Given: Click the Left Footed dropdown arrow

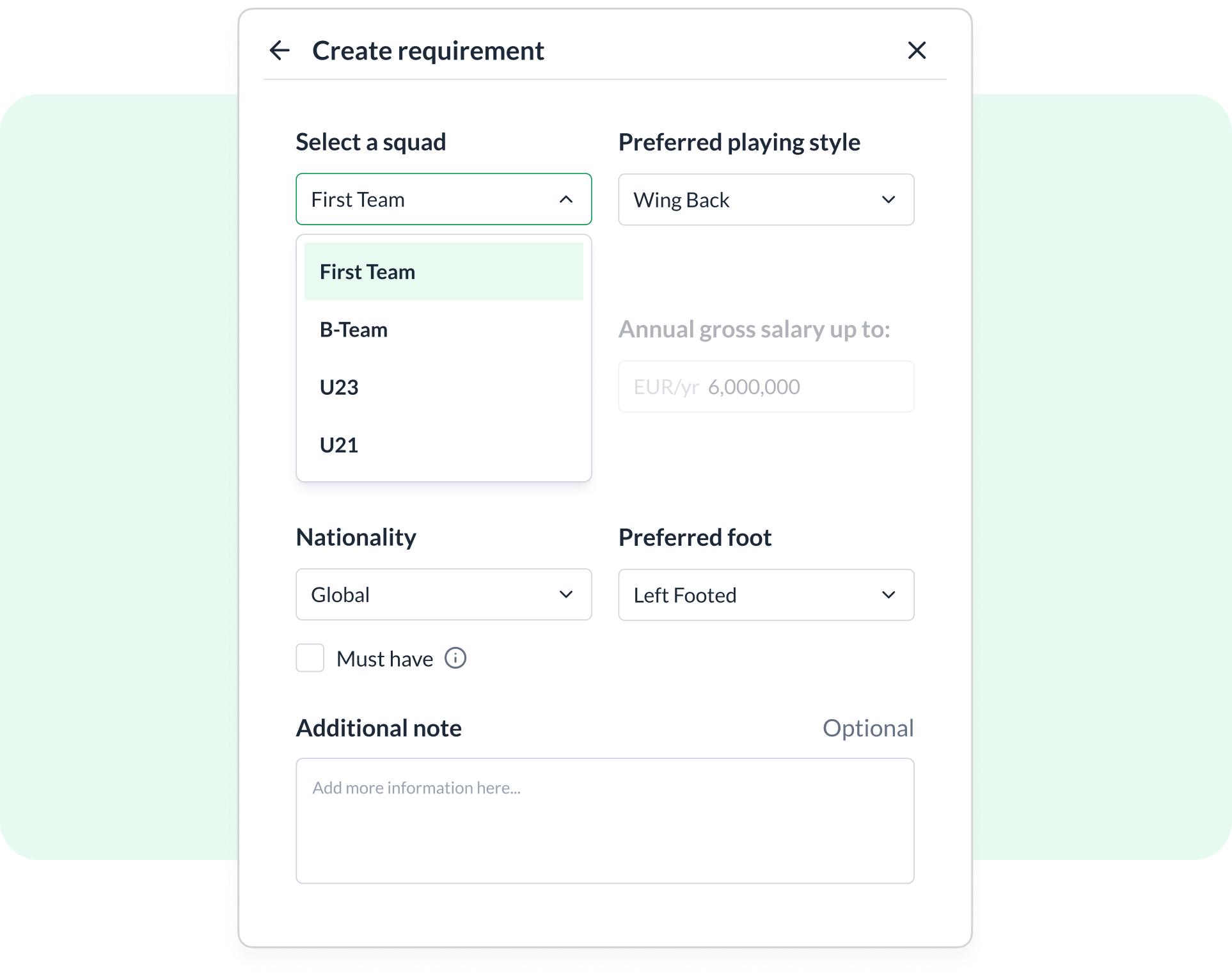Looking at the screenshot, I should (x=888, y=595).
